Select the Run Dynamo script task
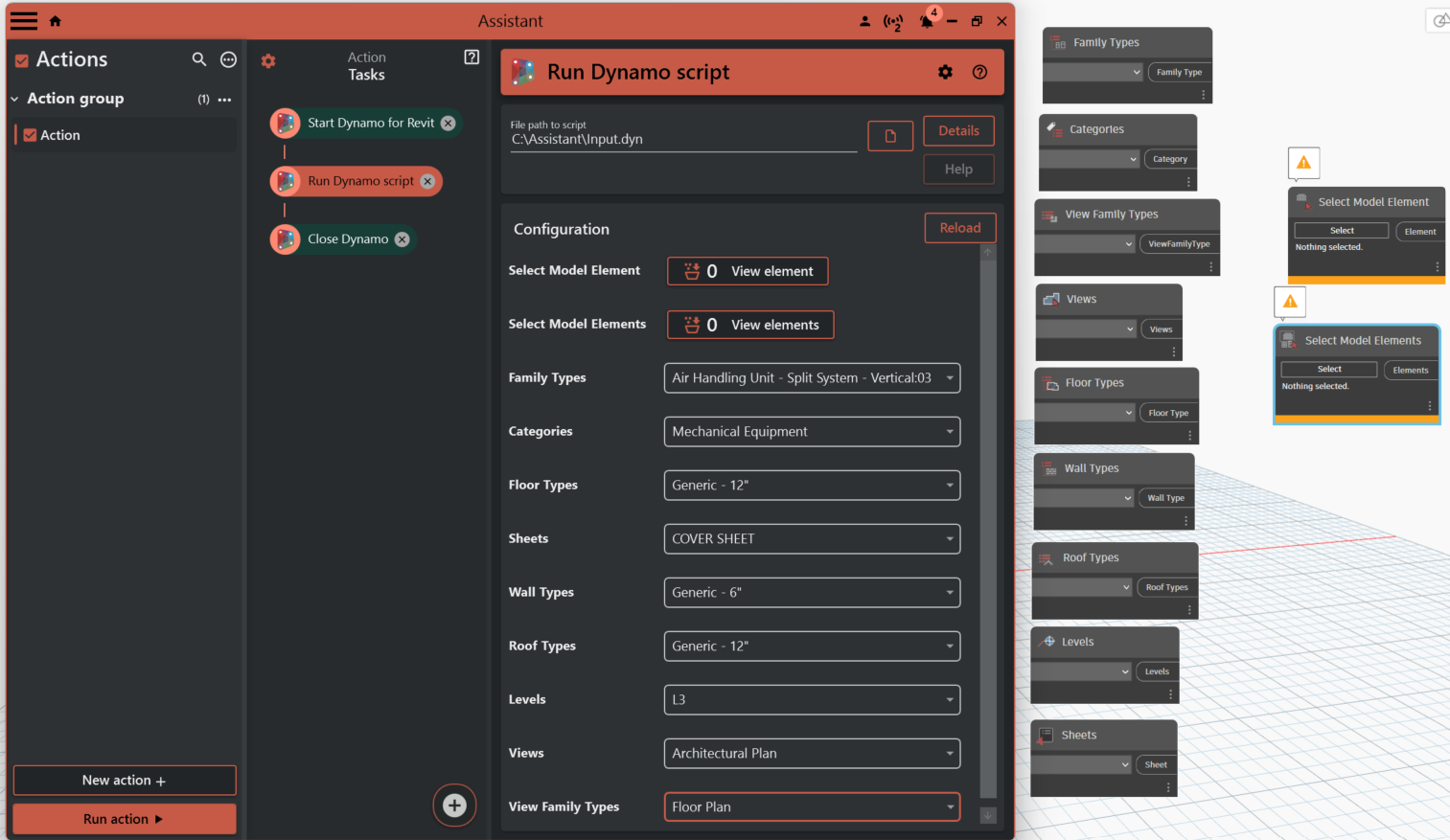Viewport: 1450px width, 840px height. (x=360, y=181)
